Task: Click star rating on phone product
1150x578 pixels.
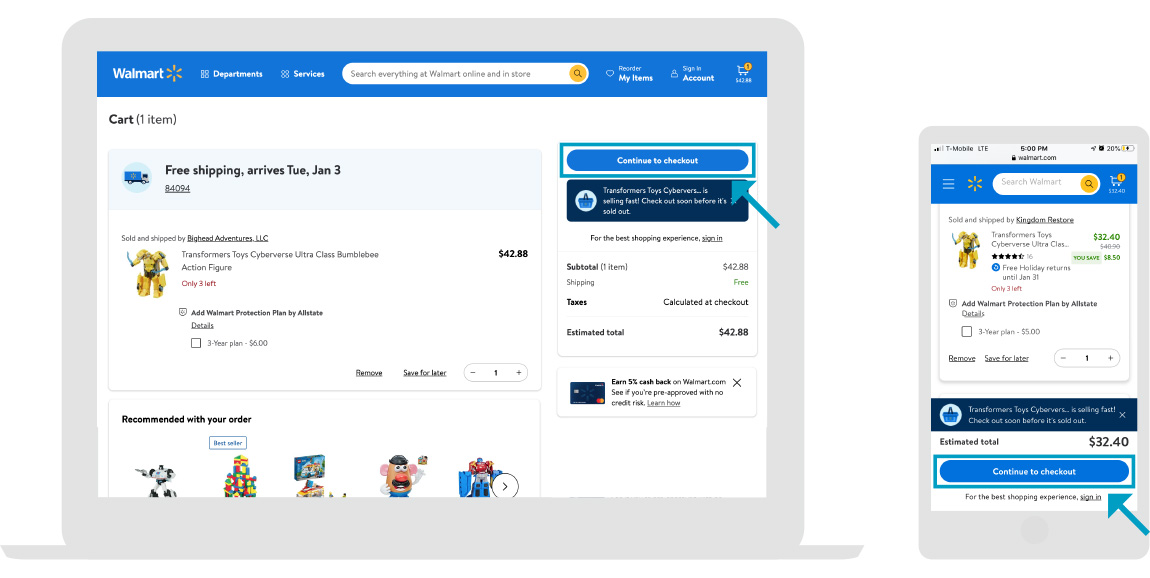Action: 1007,257
